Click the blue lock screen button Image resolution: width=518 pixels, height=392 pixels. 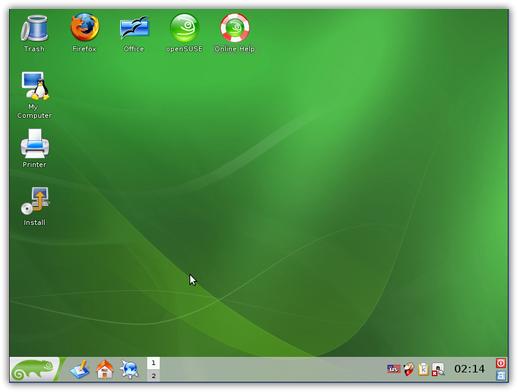tap(501, 375)
